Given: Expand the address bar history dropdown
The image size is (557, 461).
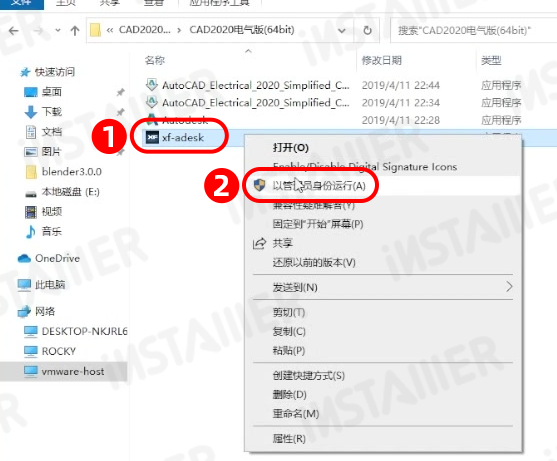Looking at the screenshot, I should point(342,31).
